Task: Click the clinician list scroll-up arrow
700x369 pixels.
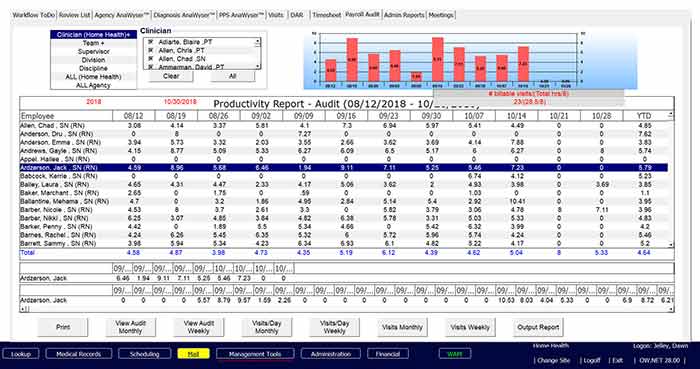Action: pyautogui.click(x=257, y=42)
